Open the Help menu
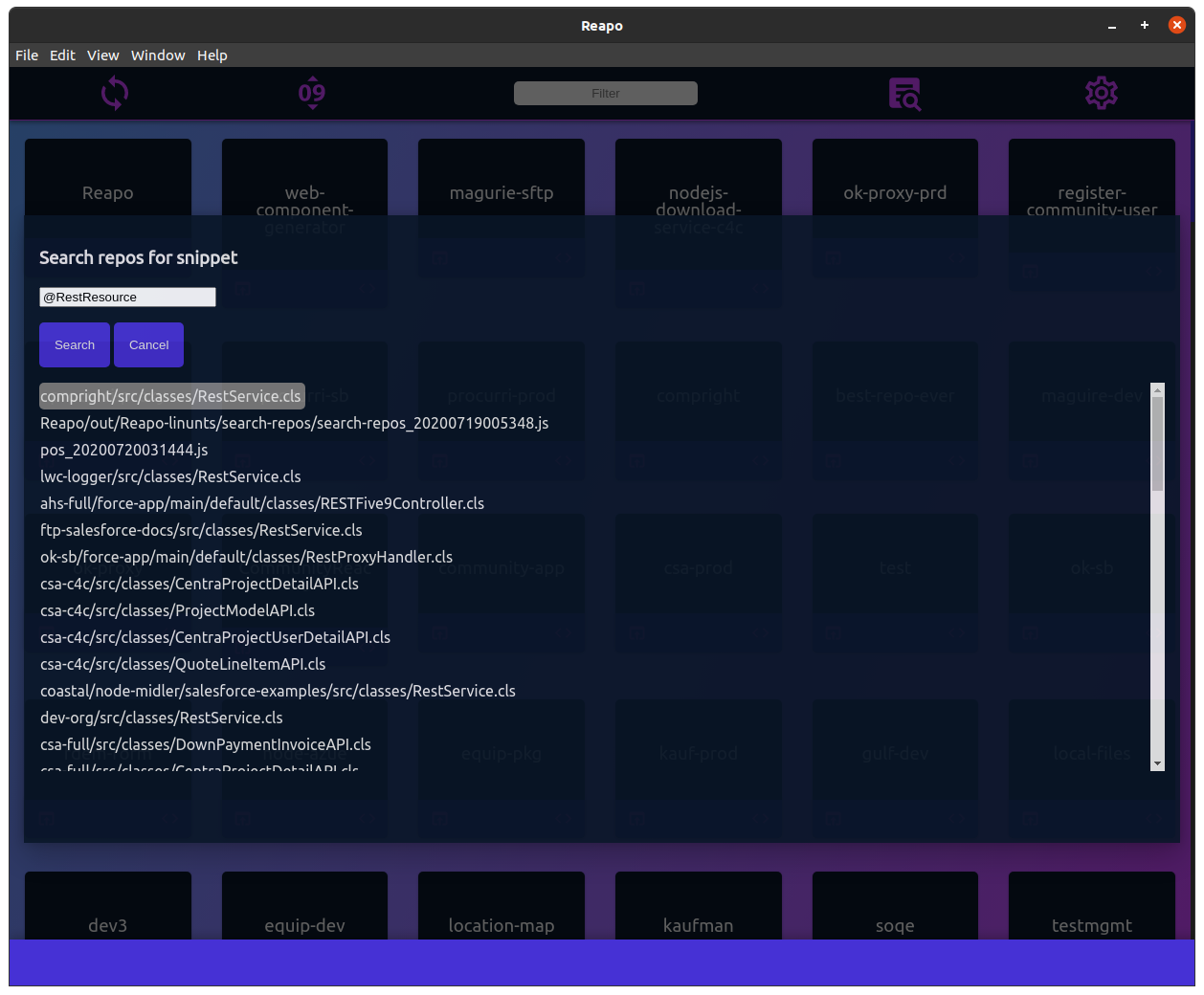This screenshot has height=995, width=1204. (212, 55)
